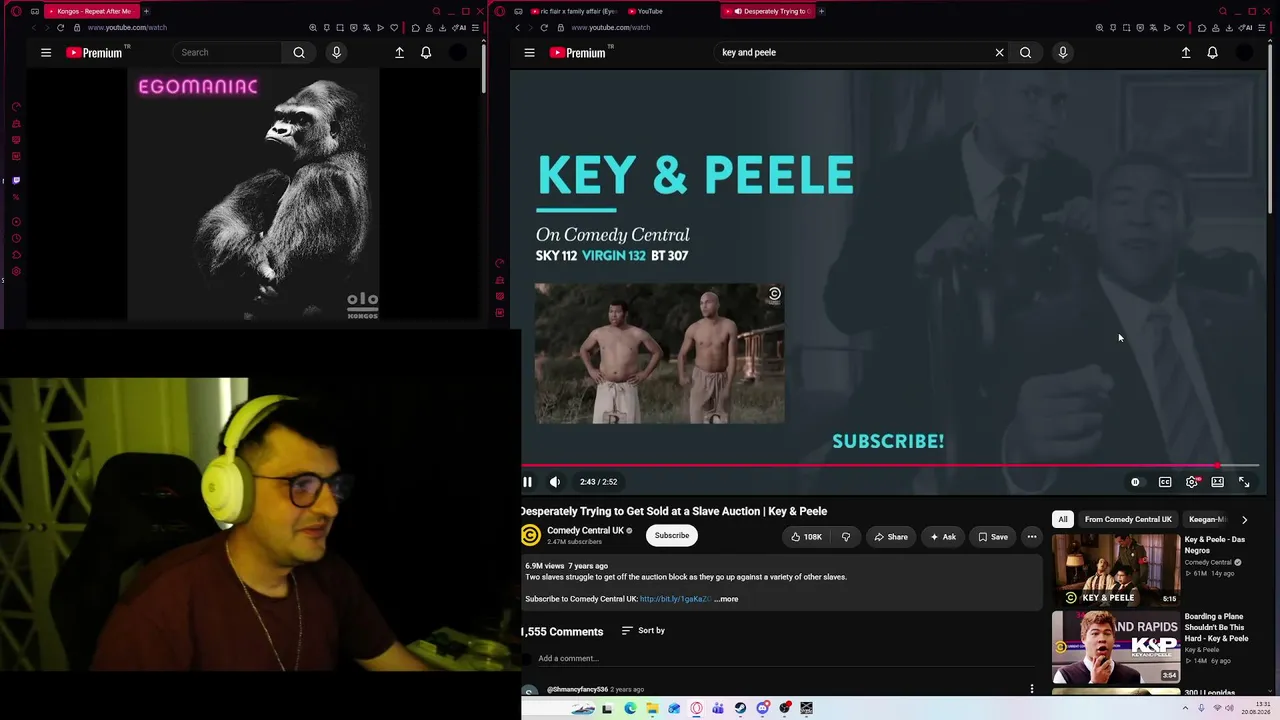The image size is (1280, 720).
Task: Toggle closed captions in video player
Action: point(1165,482)
